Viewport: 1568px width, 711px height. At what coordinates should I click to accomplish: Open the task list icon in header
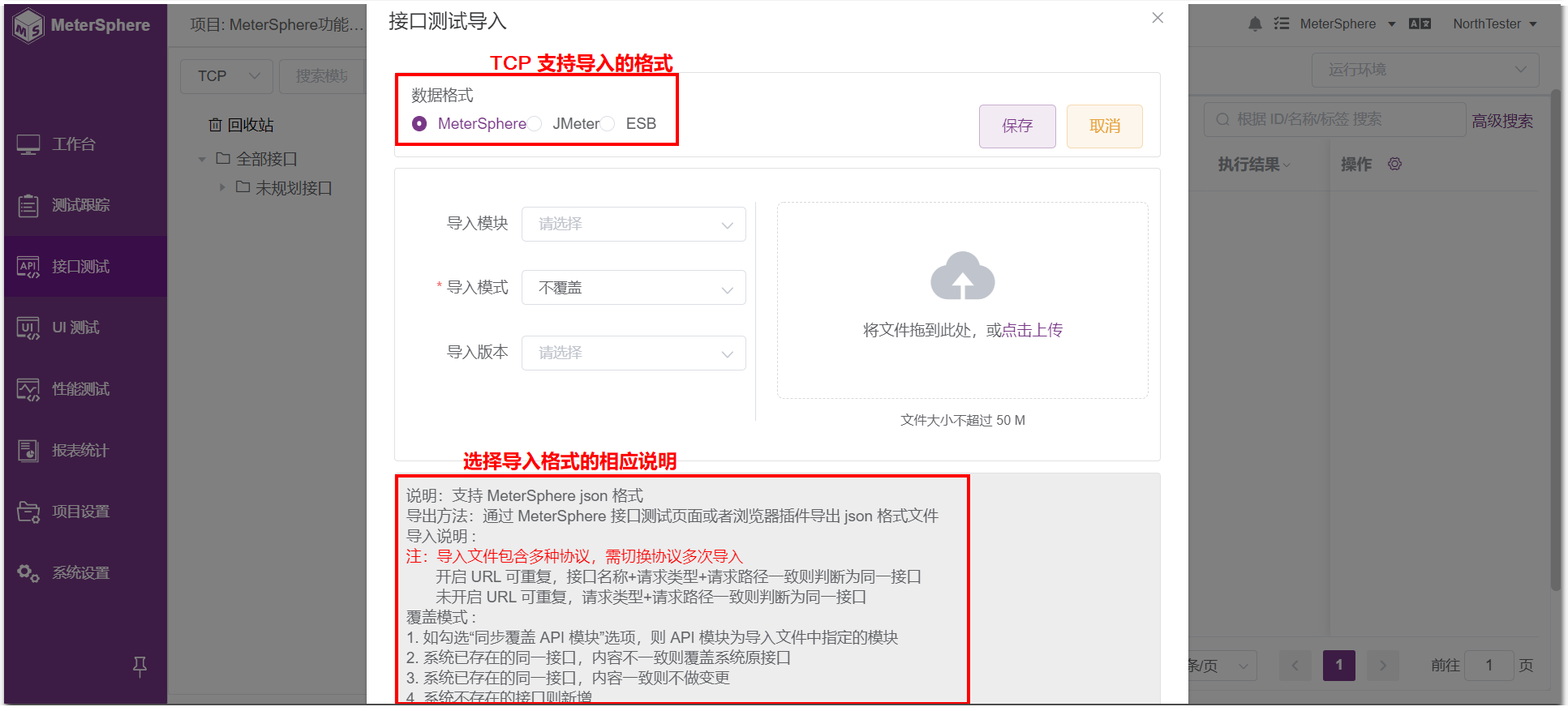(x=1282, y=24)
